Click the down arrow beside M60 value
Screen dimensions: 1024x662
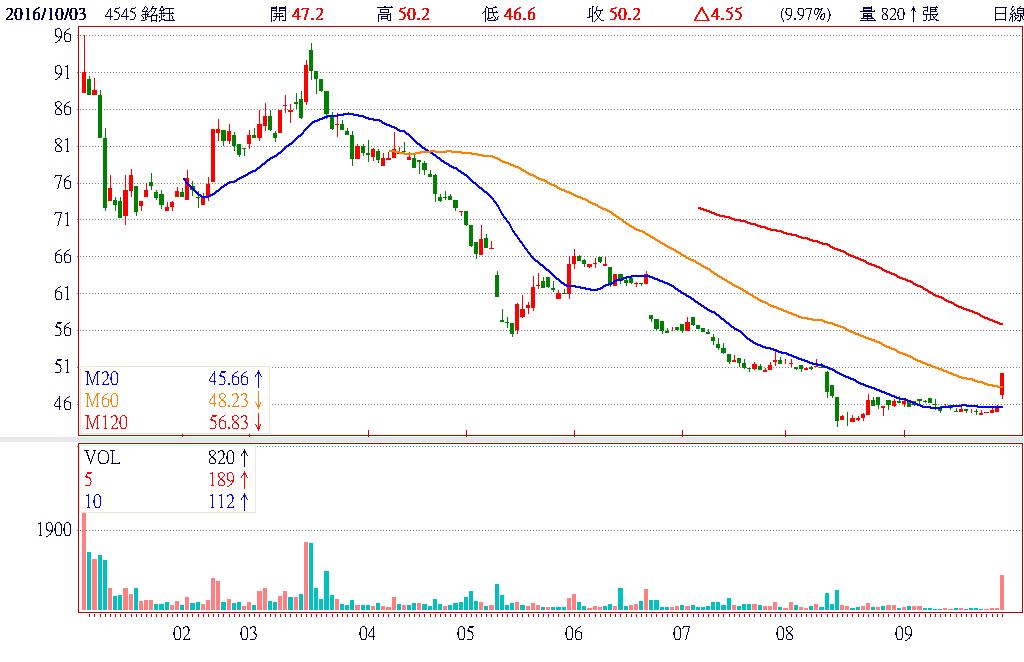point(258,401)
